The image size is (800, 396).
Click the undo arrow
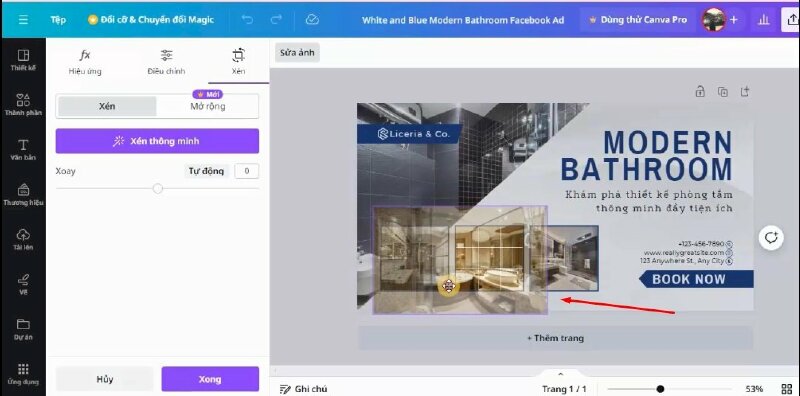click(247, 20)
